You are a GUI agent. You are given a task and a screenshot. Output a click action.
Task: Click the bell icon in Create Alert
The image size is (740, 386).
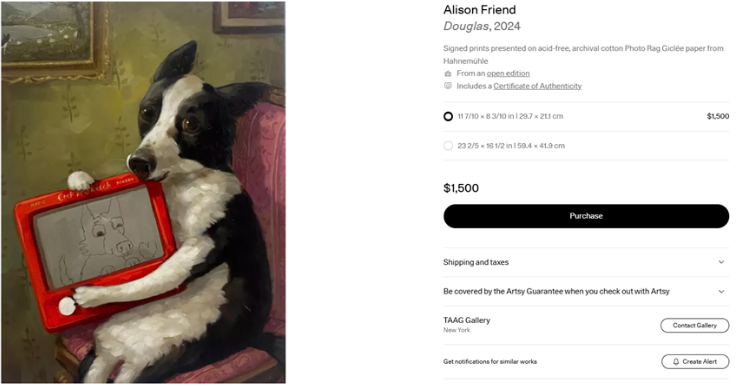coord(676,361)
